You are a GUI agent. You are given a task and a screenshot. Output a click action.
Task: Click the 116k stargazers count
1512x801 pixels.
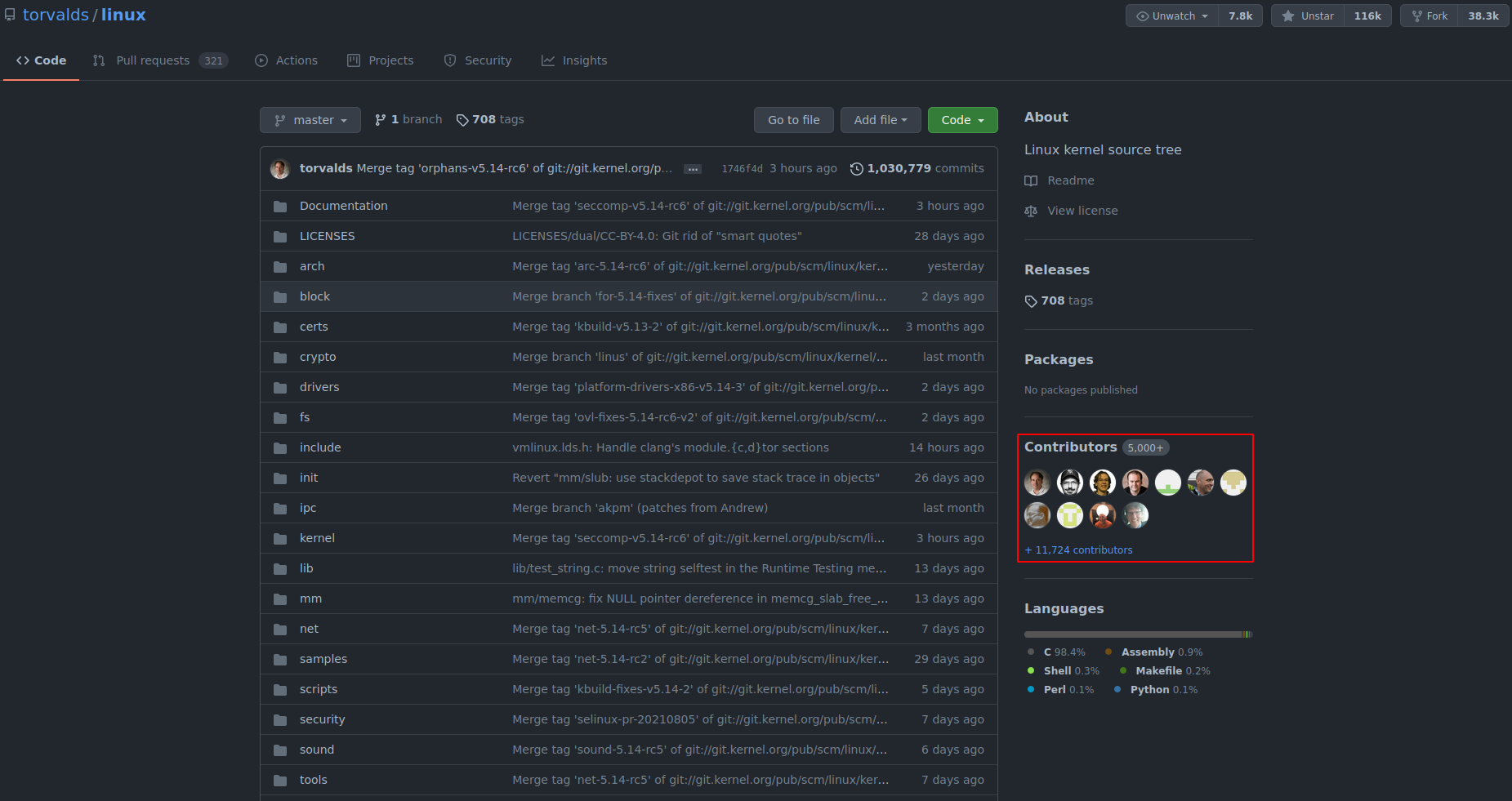pyautogui.click(x=1367, y=16)
